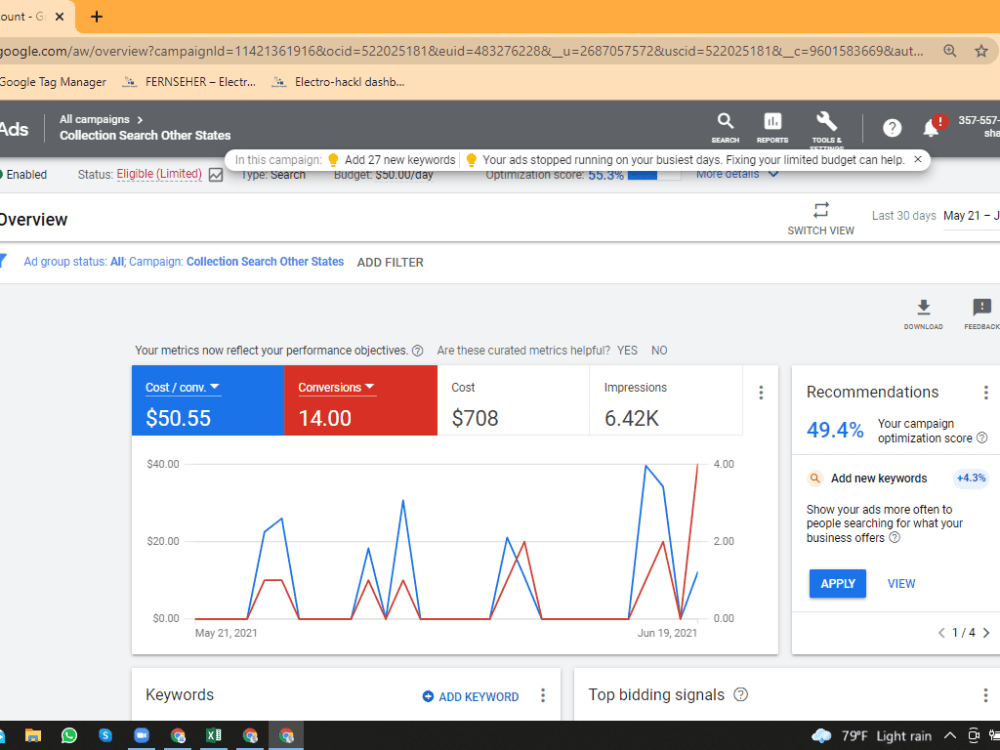Open FERNSEHER bookmark
Viewport: 1000px width, 750px height.
coord(189,82)
